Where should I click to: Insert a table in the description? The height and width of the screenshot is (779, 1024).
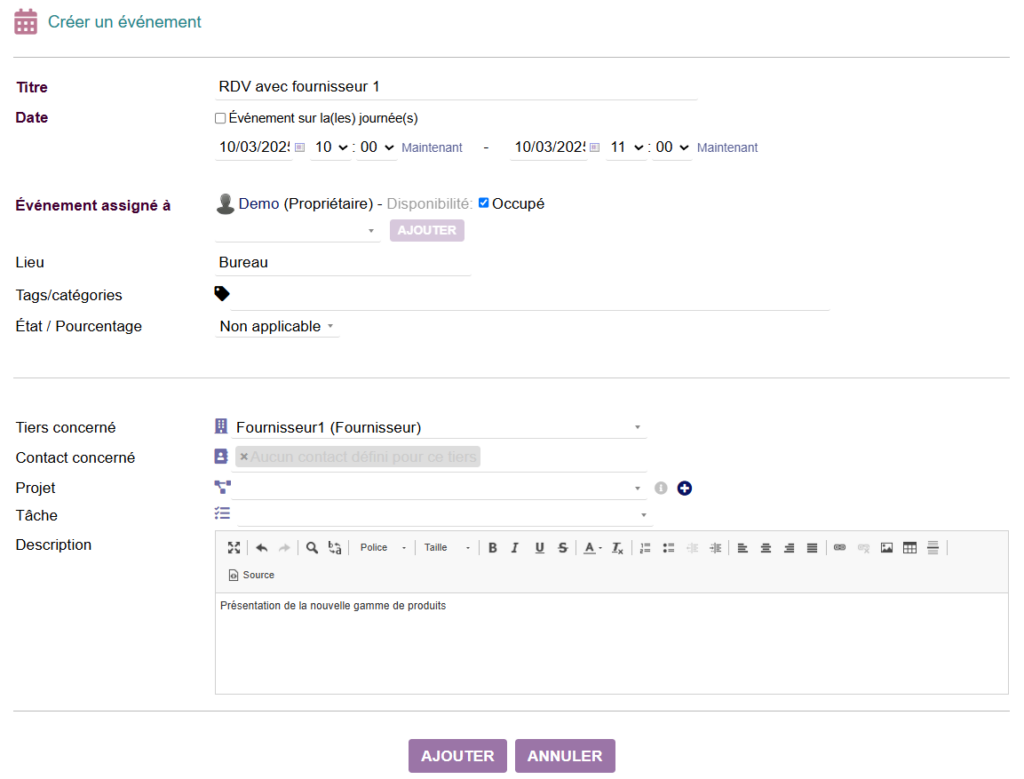coord(910,548)
